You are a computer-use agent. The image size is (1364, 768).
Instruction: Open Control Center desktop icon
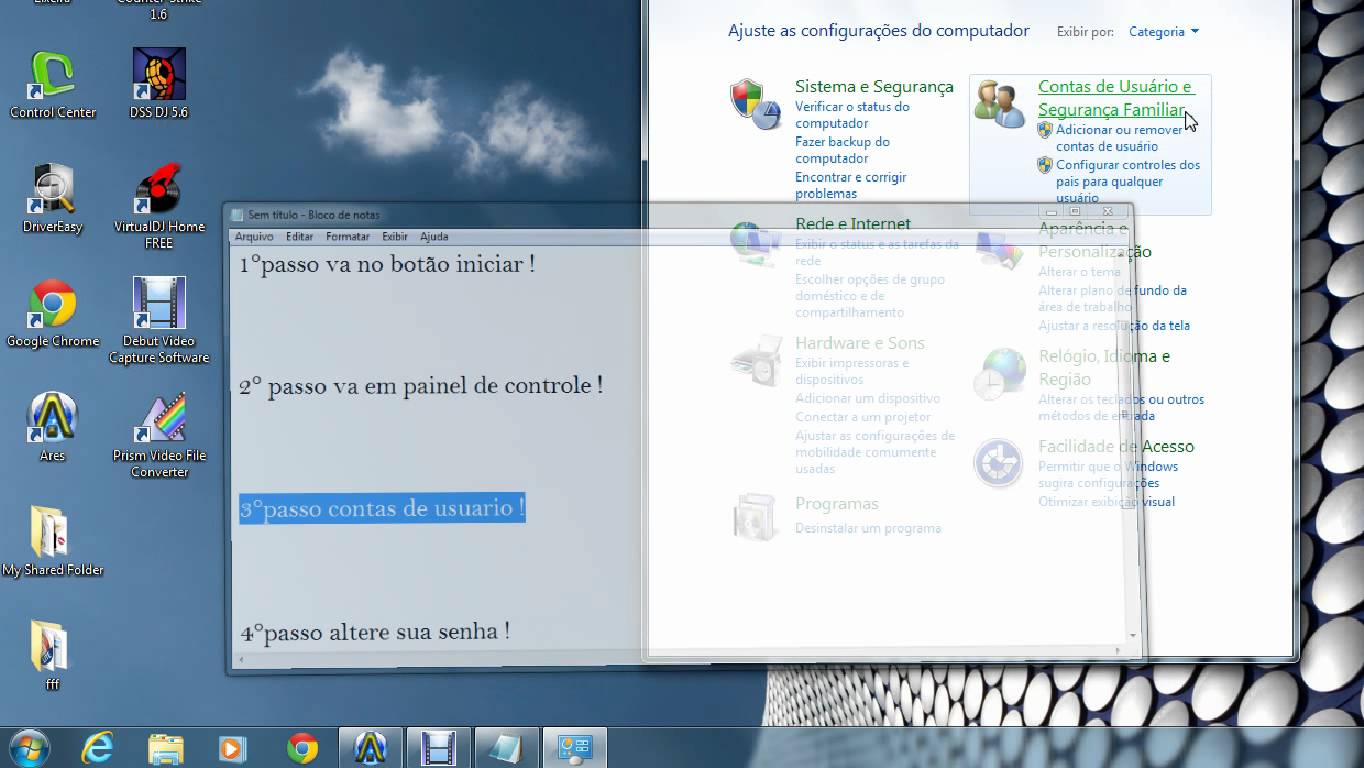[53, 84]
